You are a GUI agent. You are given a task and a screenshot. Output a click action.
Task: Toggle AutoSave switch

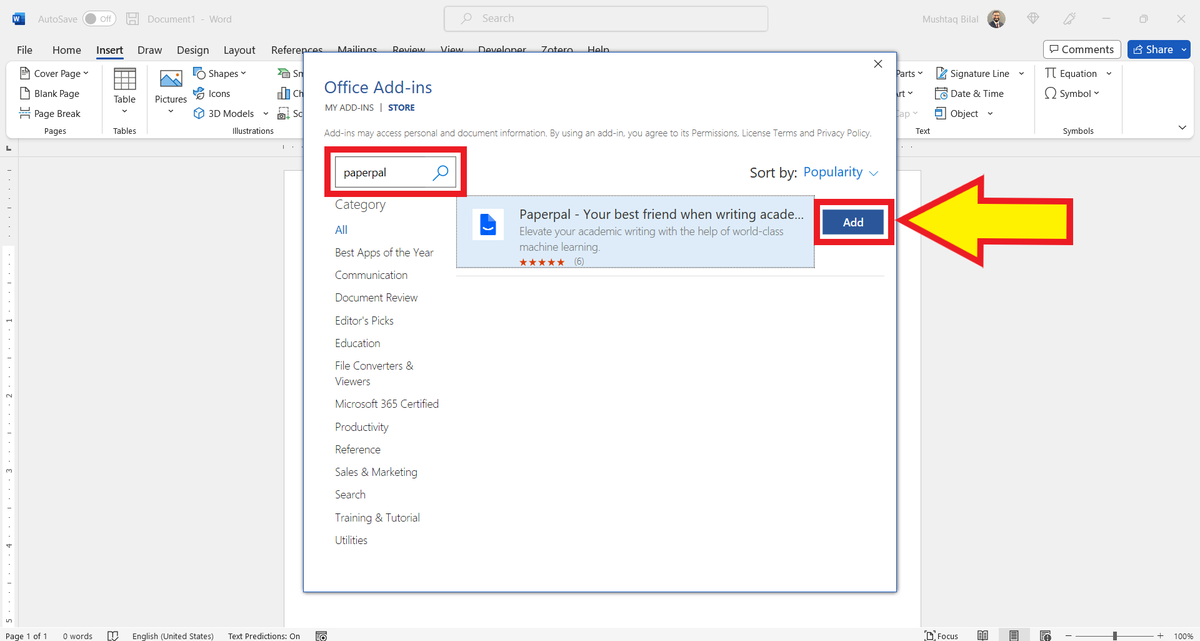[x=98, y=19]
